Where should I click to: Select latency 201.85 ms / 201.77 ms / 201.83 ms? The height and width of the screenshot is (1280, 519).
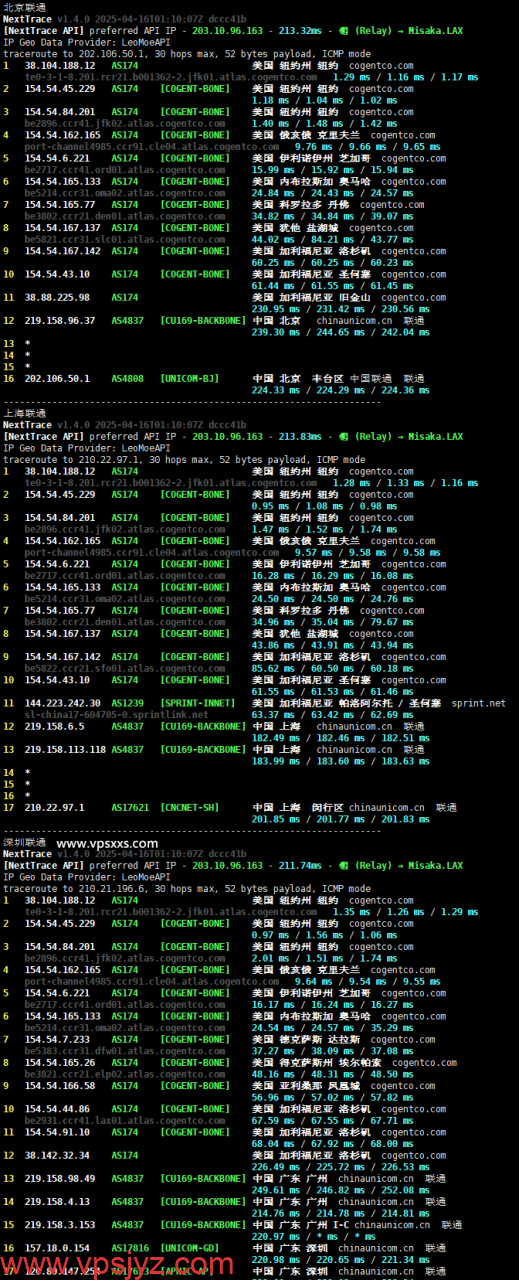click(x=340, y=819)
